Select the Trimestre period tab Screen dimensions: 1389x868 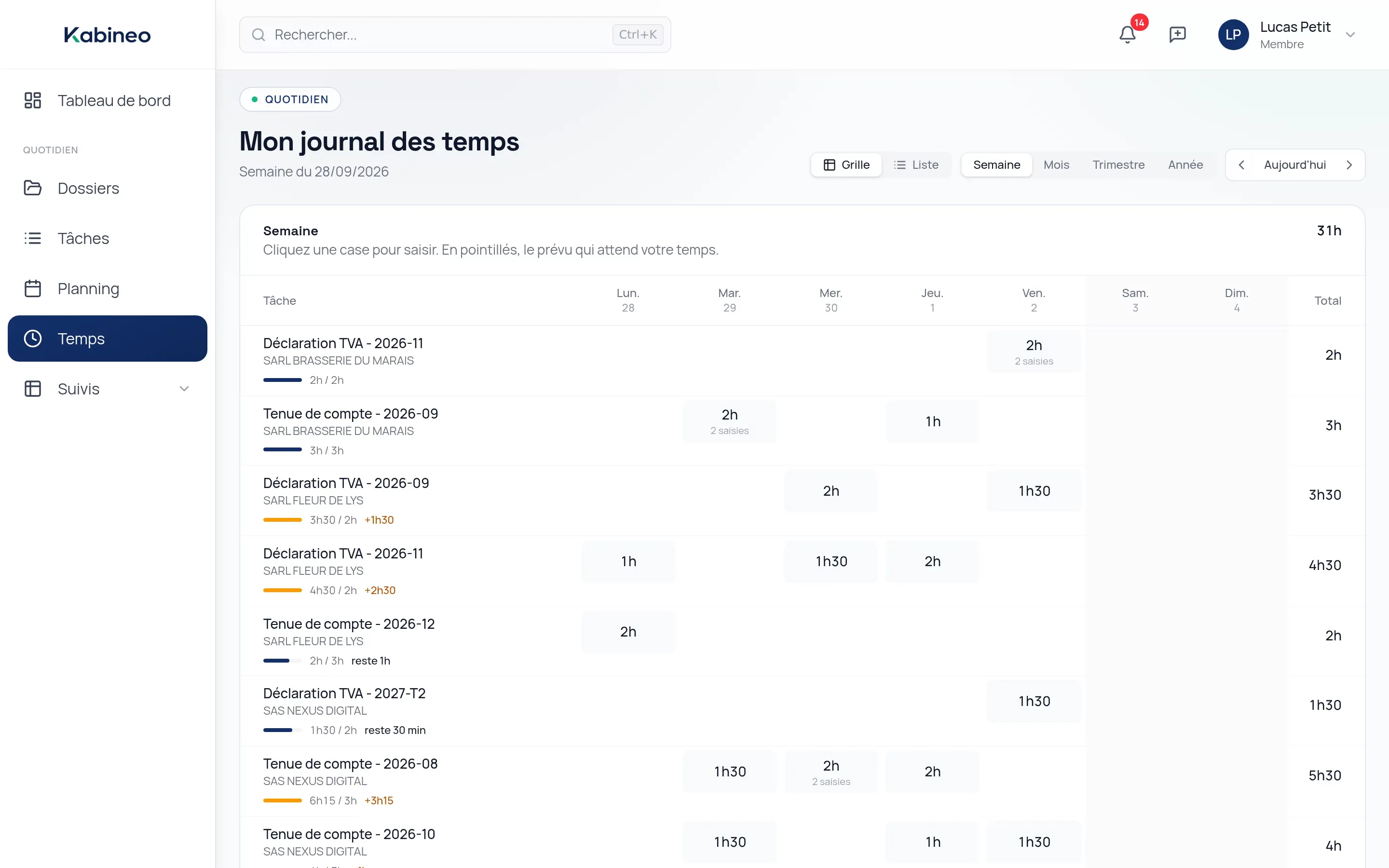[x=1118, y=165]
